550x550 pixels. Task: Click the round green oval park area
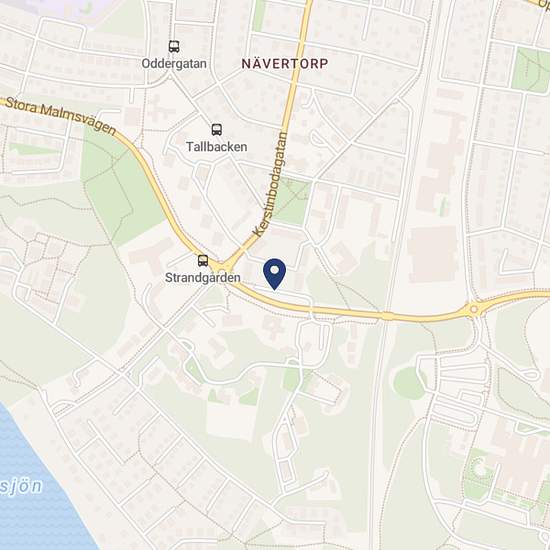[409, 383]
